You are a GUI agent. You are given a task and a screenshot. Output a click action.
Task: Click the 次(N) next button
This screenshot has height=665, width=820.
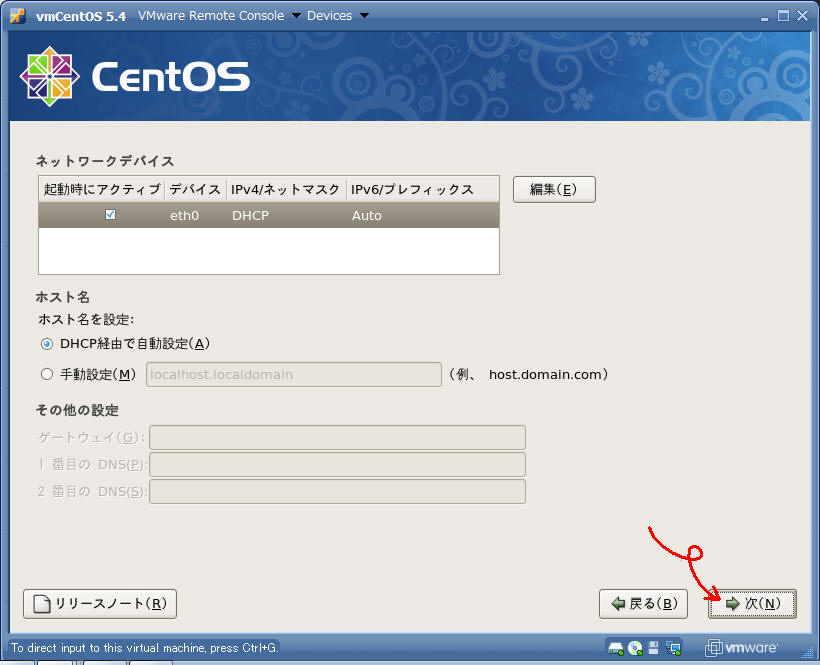point(752,604)
